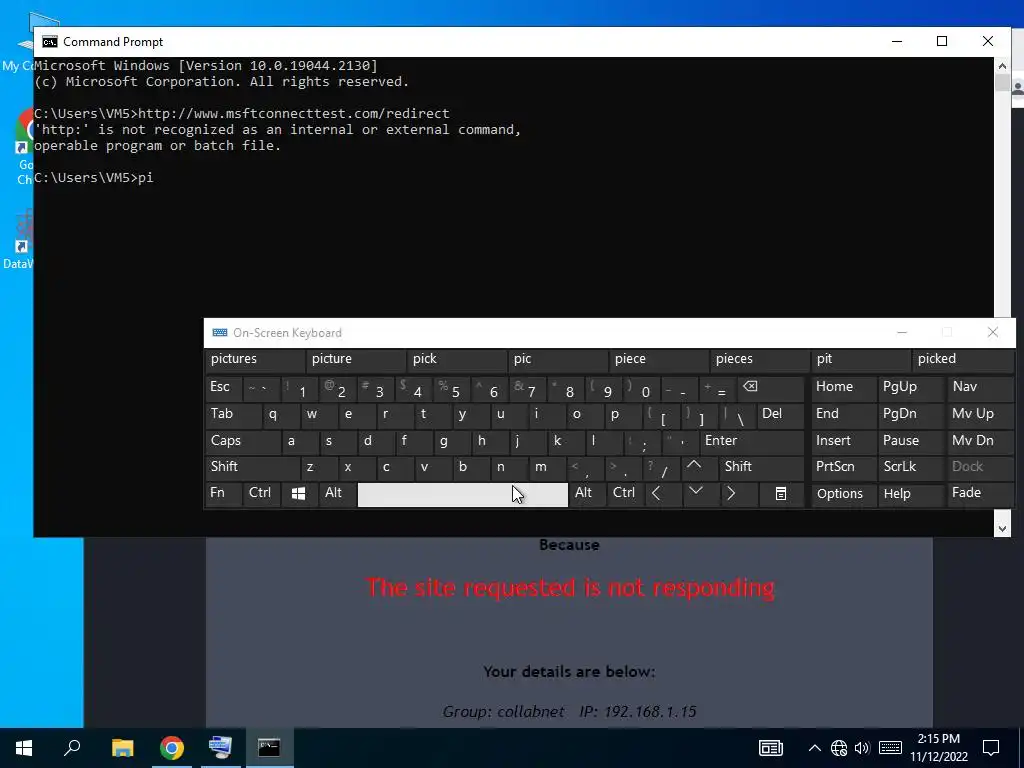The height and width of the screenshot is (768, 1024).
Task: Tap the number 5 key
Action: [452, 390]
